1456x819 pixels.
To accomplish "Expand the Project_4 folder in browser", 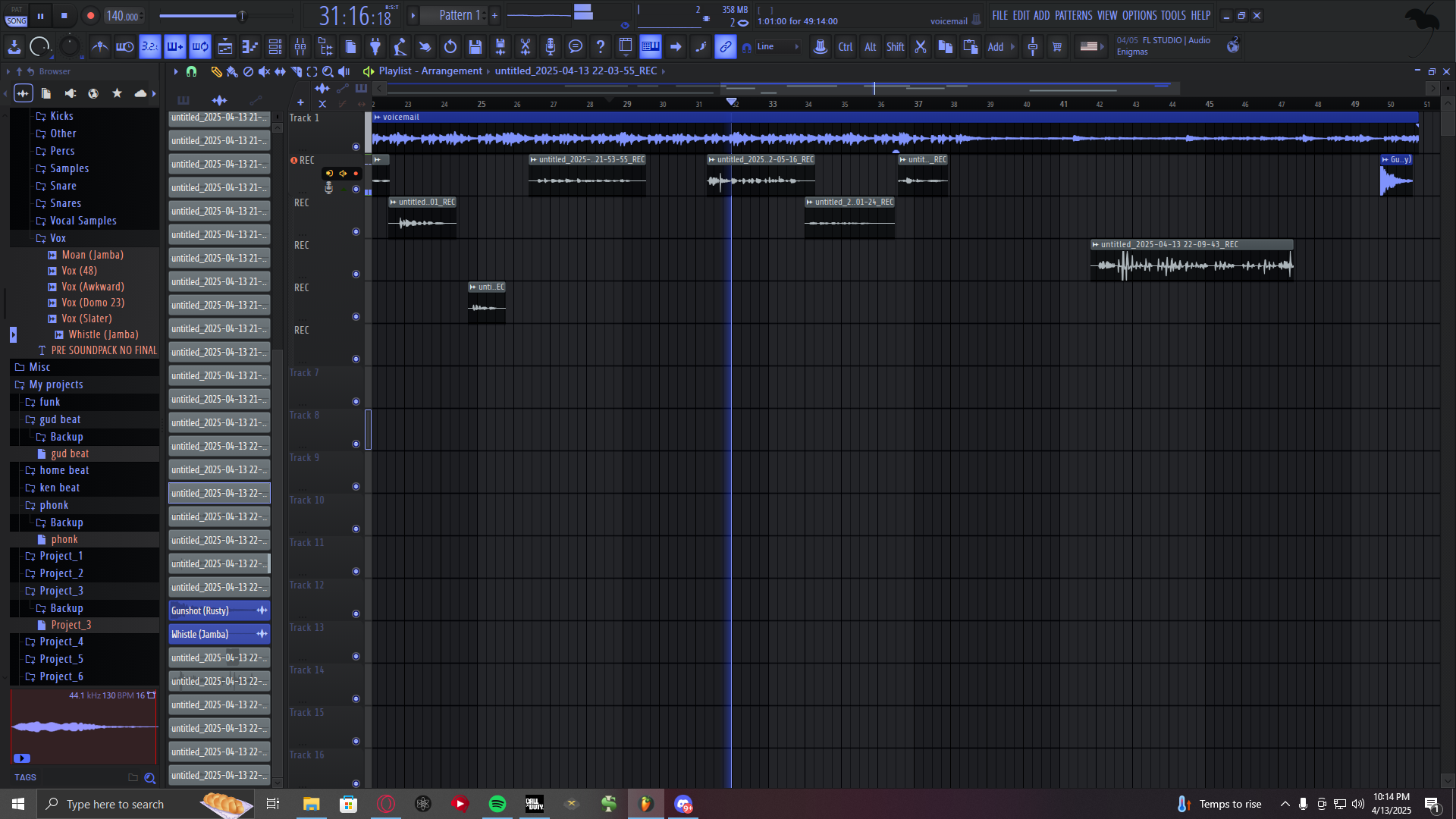I will [x=61, y=642].
